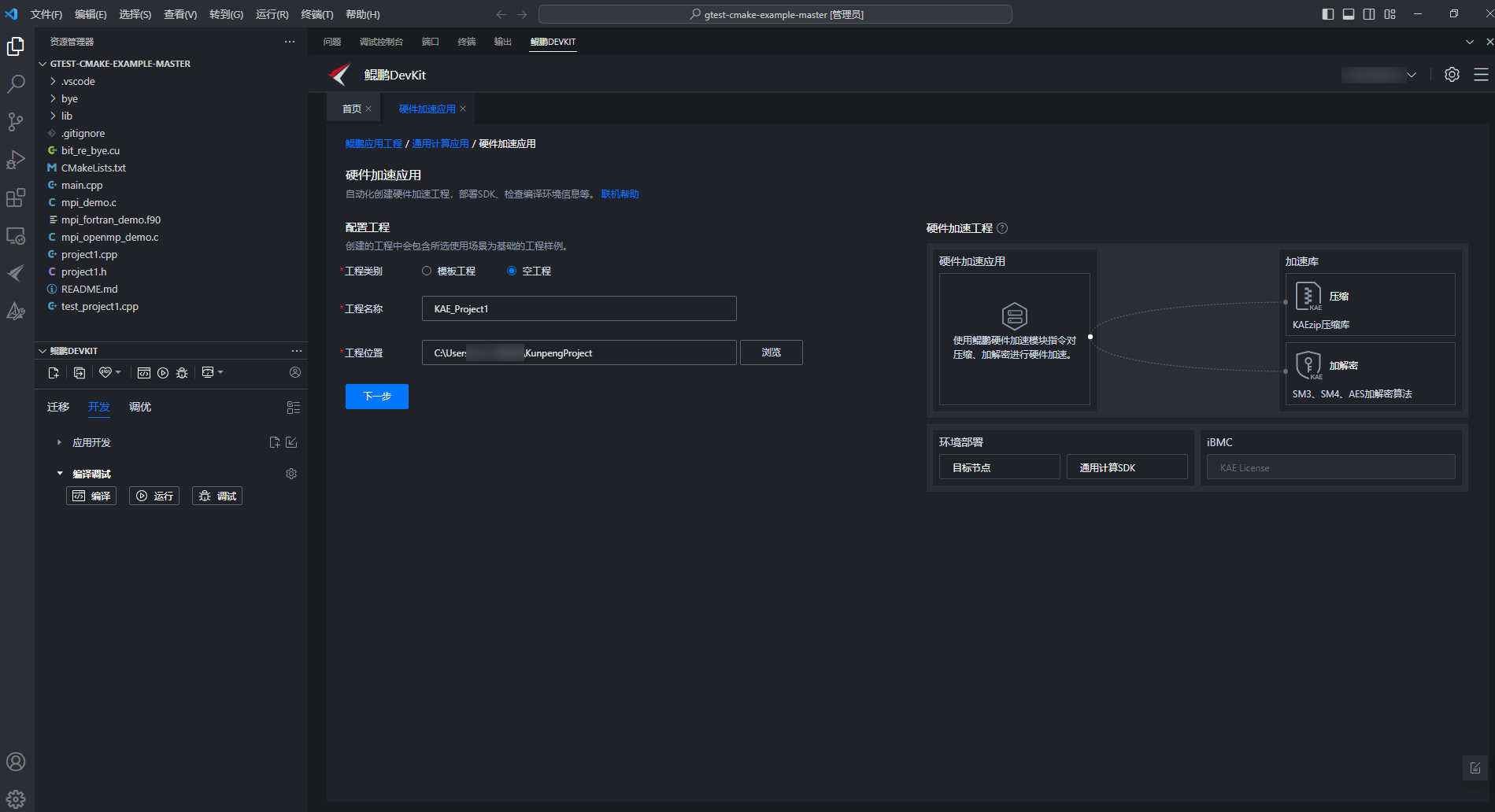1495x812 pixels.
Task: Switch to the 首页 tab
Action: (351, 109)
